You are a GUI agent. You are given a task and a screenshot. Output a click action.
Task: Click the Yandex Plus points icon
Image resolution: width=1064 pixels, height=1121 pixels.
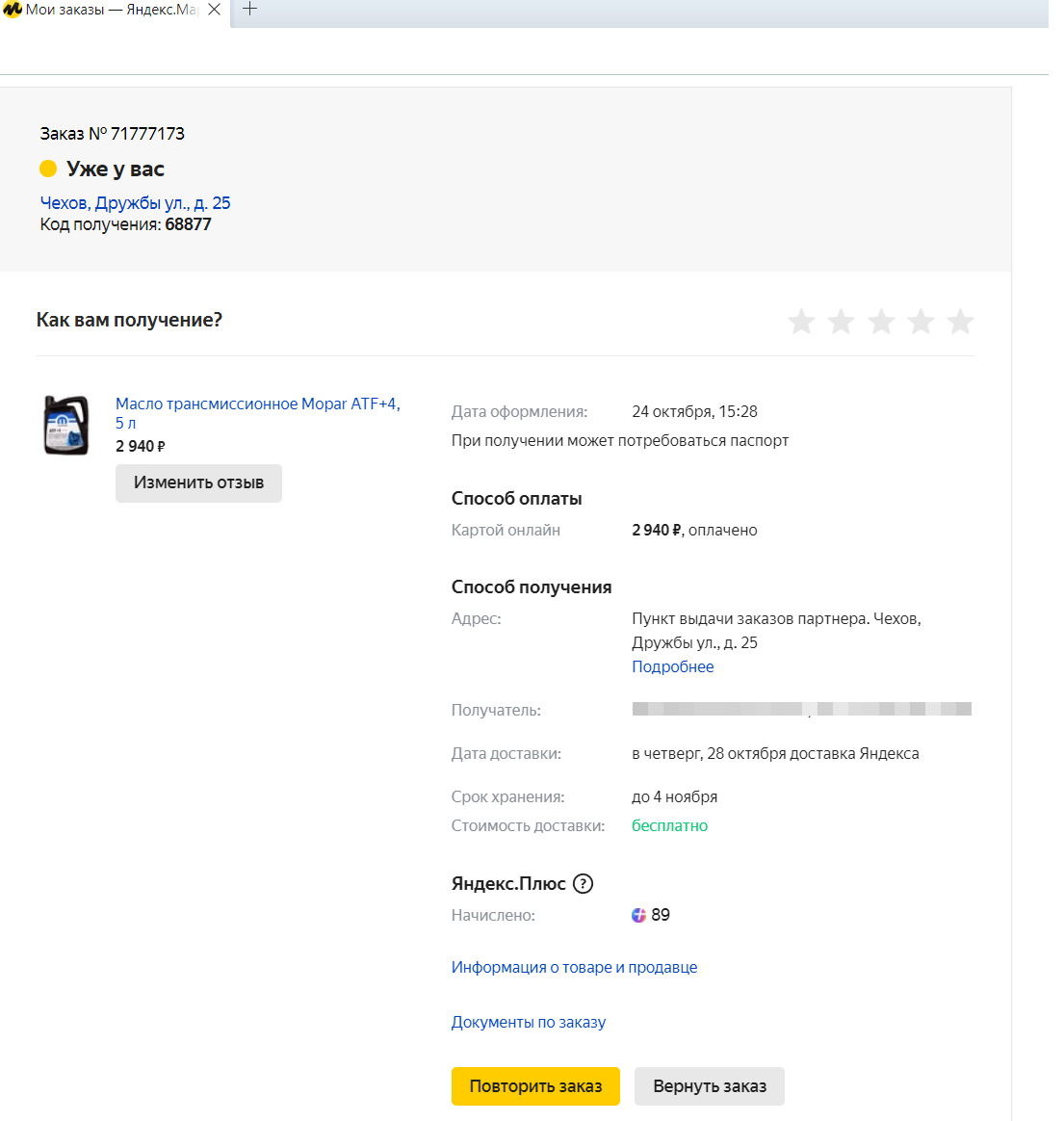point(638,915)
